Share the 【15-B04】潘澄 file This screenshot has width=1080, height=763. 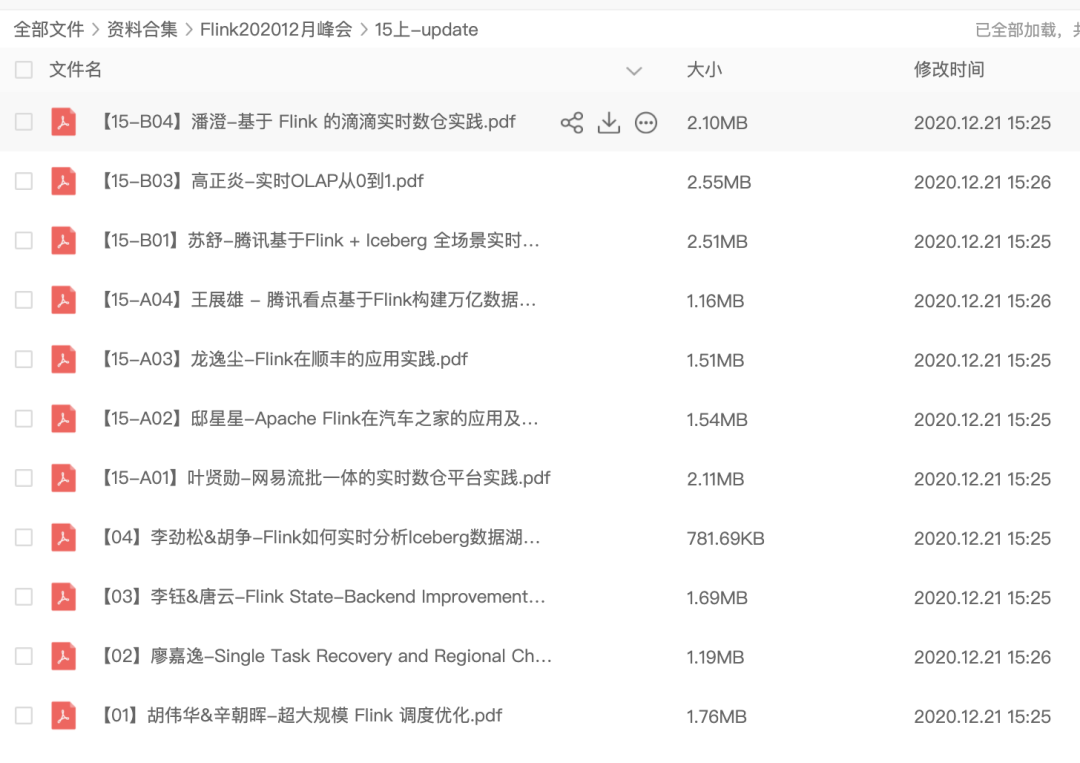(x=572, y=123)
